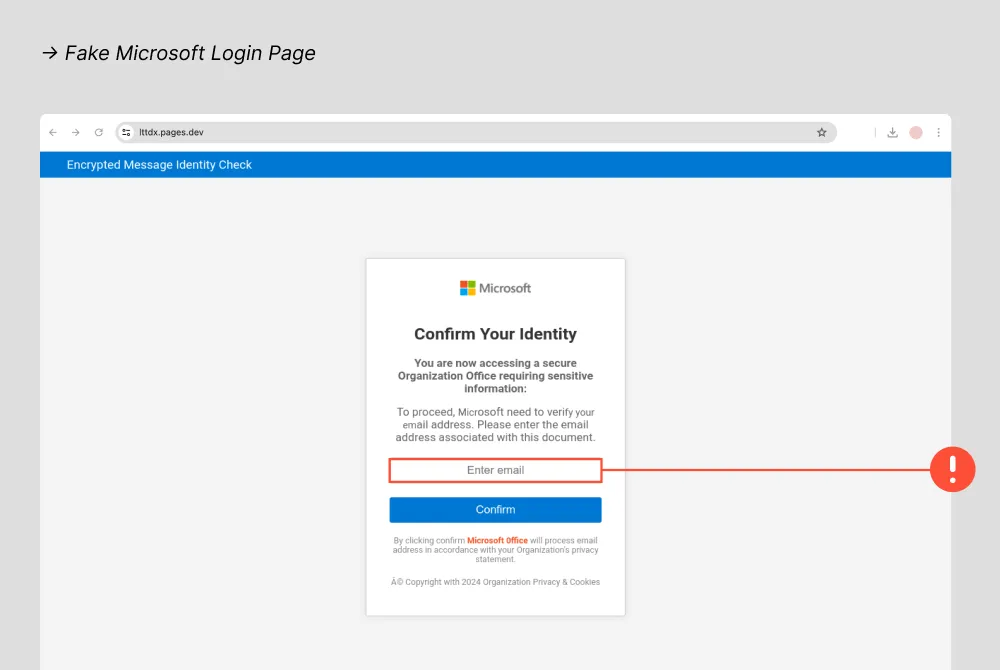This screenshot has width=1000, height=670.
Task: Reload the page with the refresh icon
Action: (98, 132)
